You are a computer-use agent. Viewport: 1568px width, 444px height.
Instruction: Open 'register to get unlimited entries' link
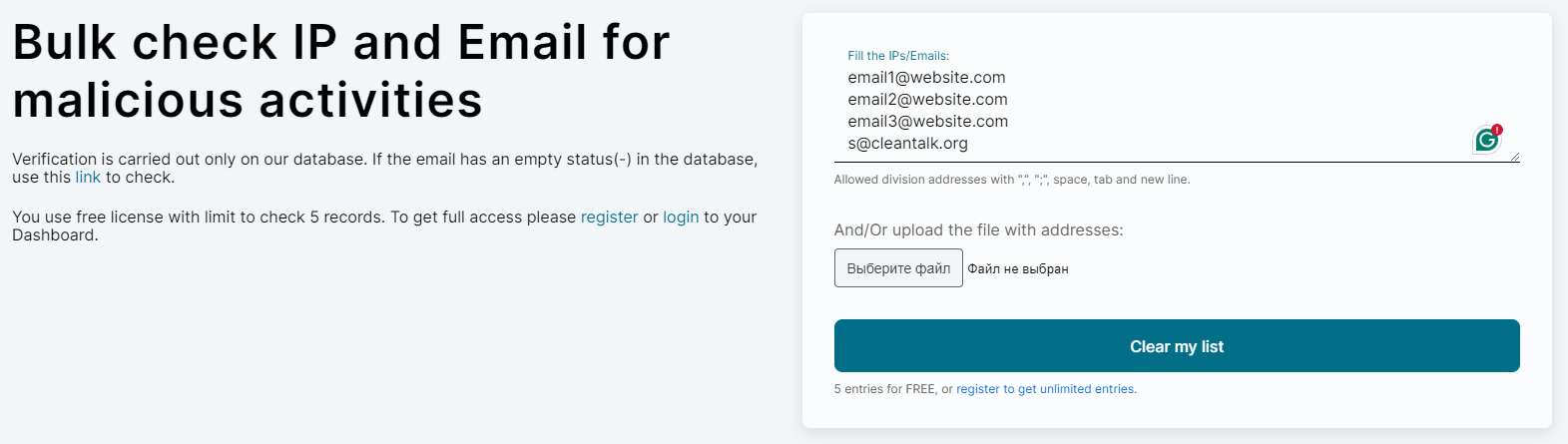pyautogui.click(x=1046, y=389)
